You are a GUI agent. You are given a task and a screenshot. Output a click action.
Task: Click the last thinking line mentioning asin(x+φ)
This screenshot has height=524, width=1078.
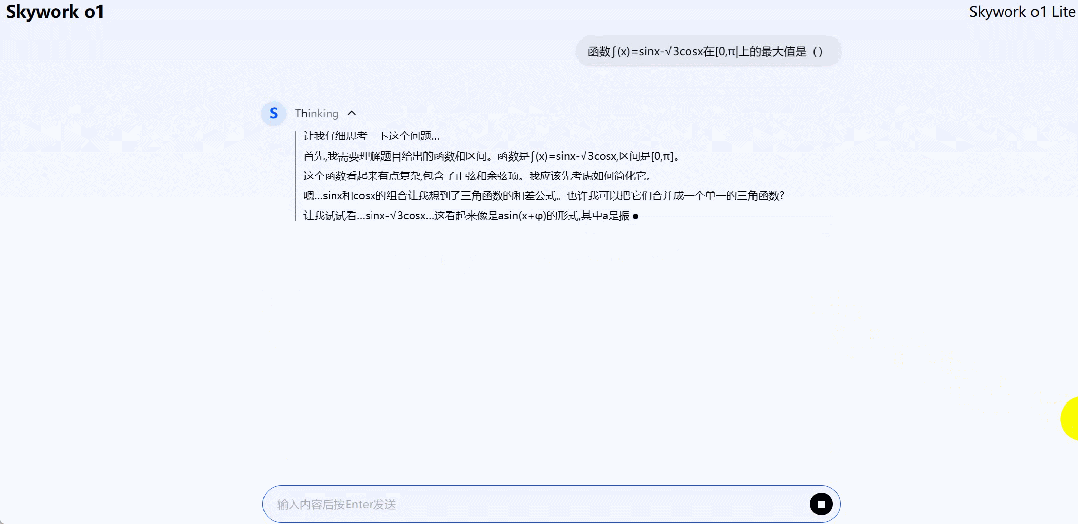click(x=466, y=216)
